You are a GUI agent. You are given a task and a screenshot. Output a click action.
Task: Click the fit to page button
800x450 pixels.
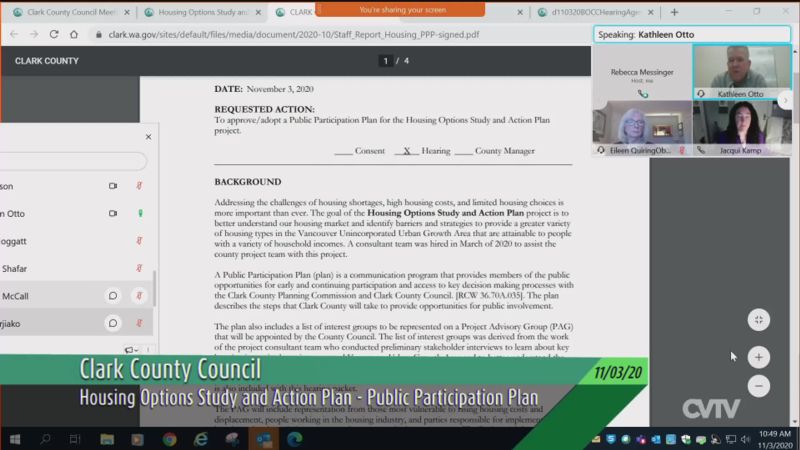click(758, 320)
